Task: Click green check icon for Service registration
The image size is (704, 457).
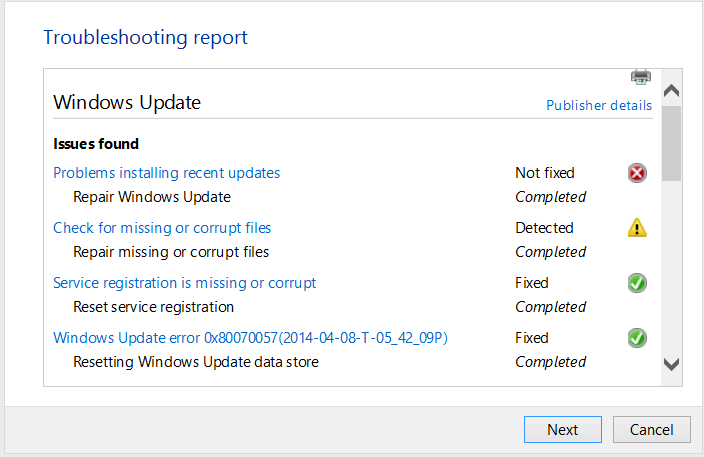Action: pyautogui.click(x=637, y=283)
